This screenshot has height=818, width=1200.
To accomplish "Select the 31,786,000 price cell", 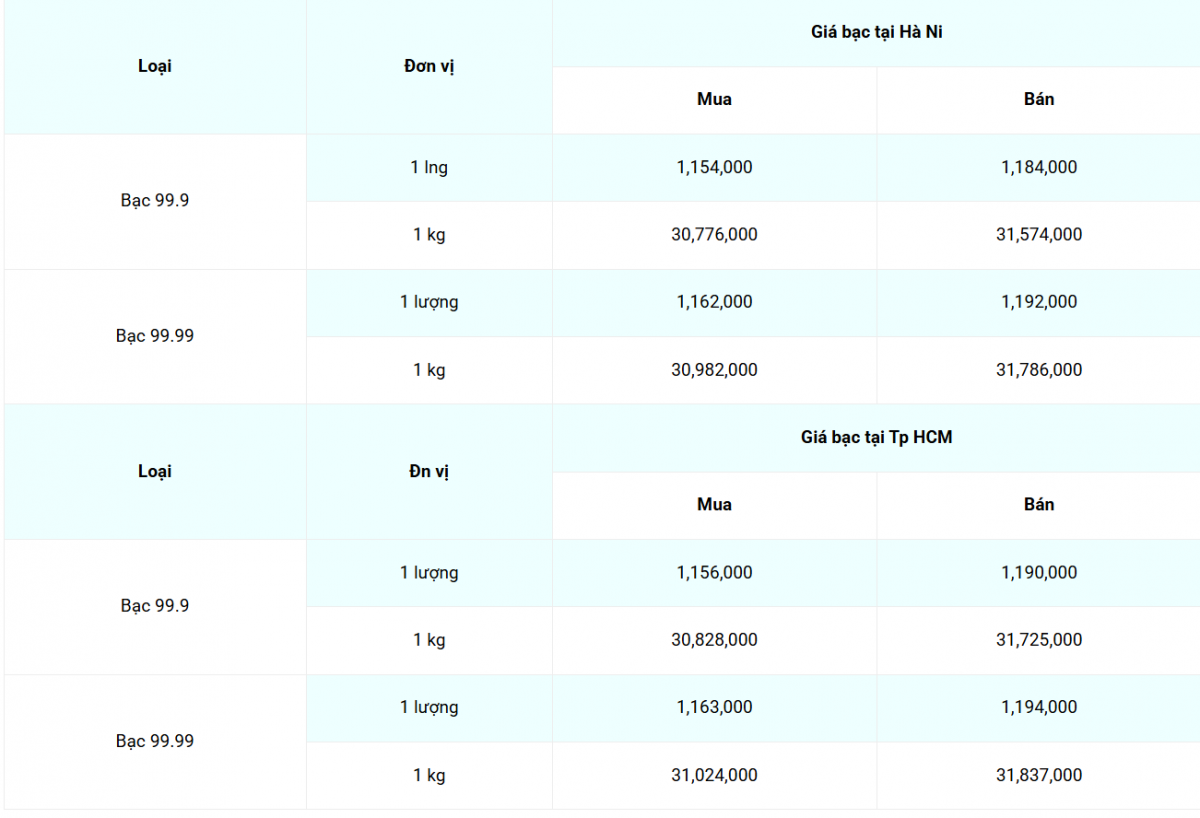I will click(1039, 369).
